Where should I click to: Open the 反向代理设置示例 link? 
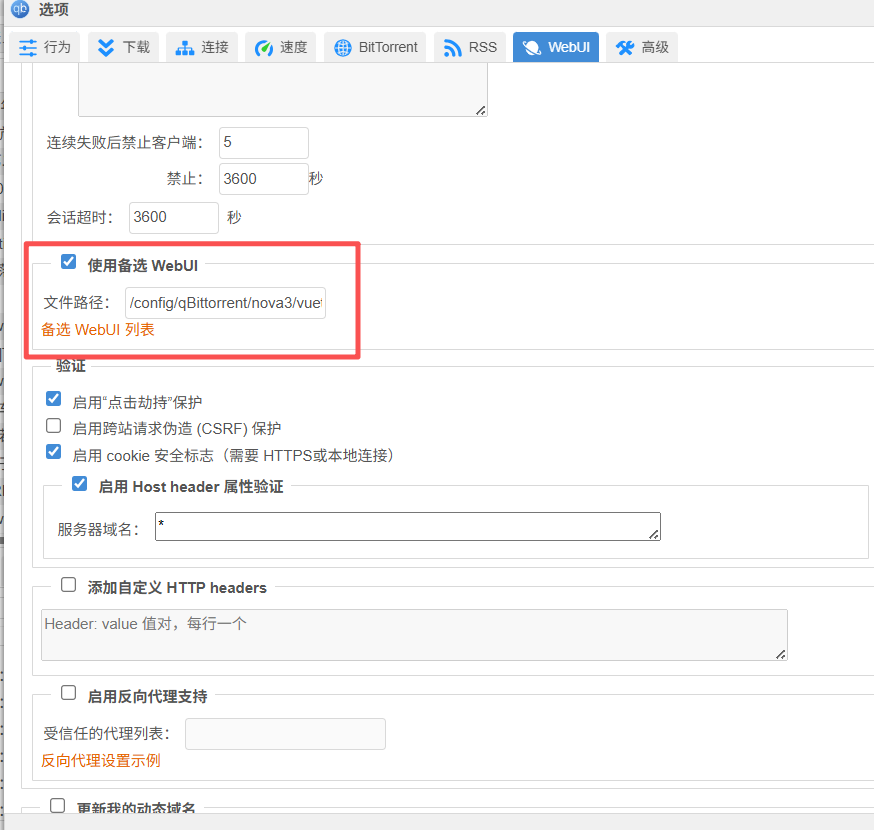101,760
